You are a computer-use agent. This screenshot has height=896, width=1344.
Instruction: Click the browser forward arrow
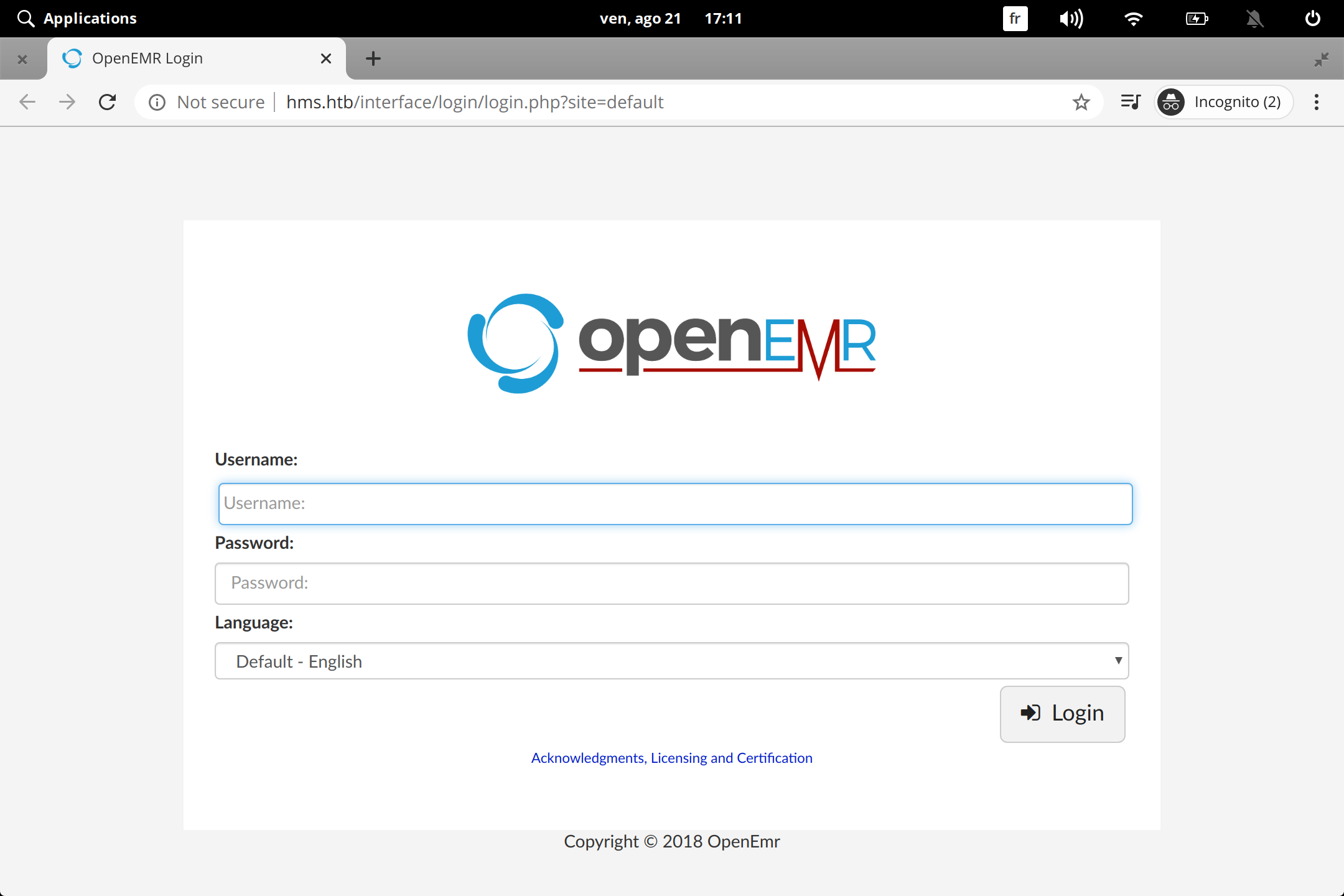pos(67,102)
